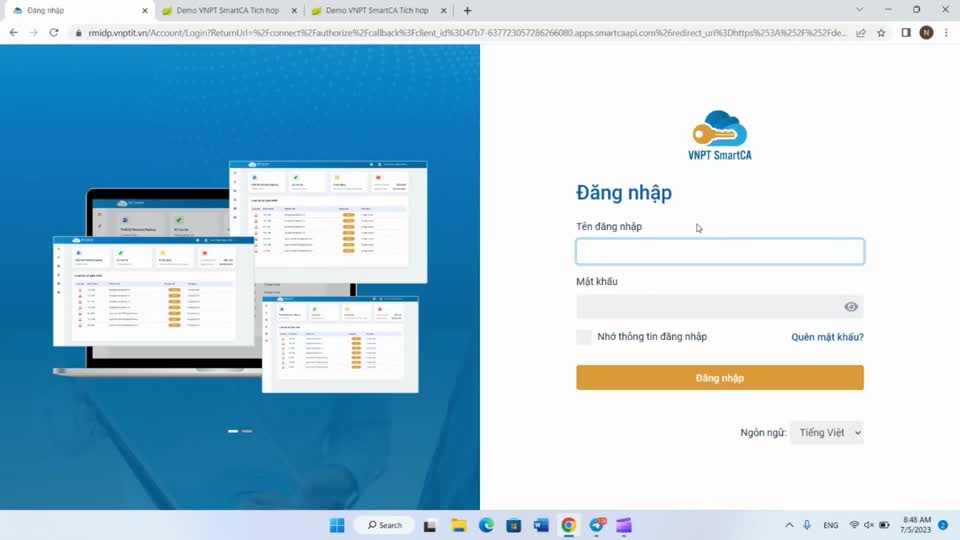Select the first carousel slide indicator
The image size is (960, 540).
[233, 431]
